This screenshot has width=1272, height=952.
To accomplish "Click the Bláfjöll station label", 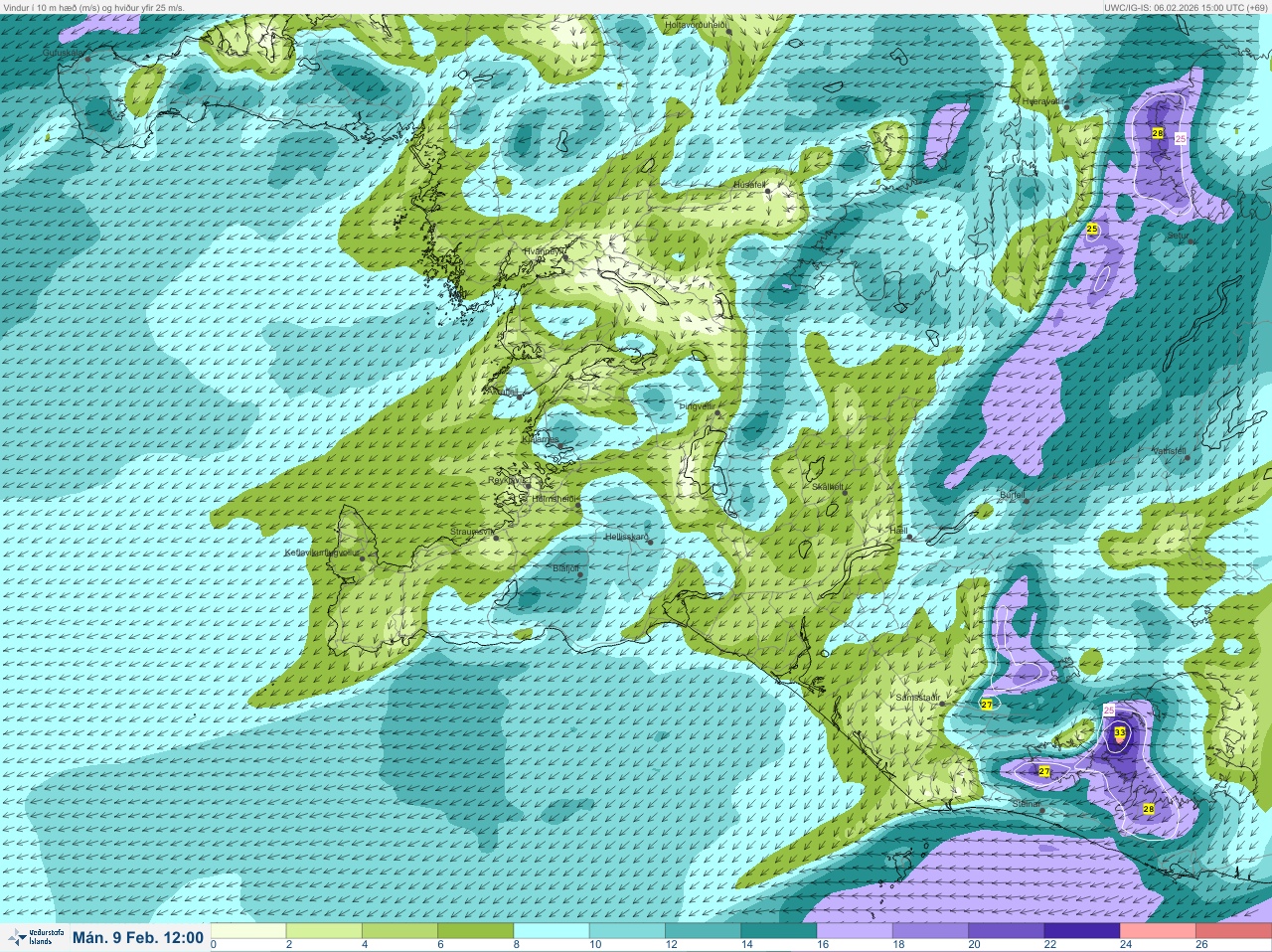I will tap(564, 568).
